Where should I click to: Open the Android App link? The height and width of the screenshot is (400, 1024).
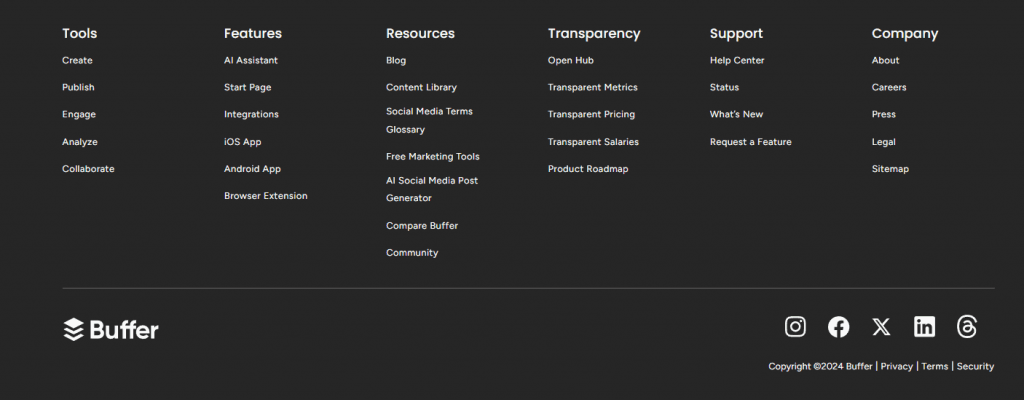252,169
